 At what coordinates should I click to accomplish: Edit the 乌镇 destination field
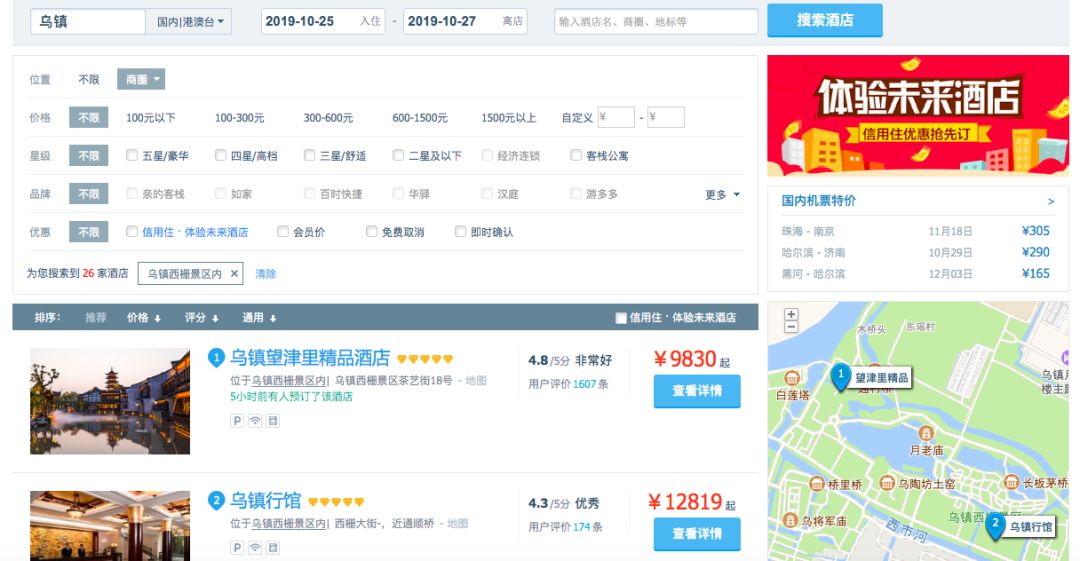87,21
